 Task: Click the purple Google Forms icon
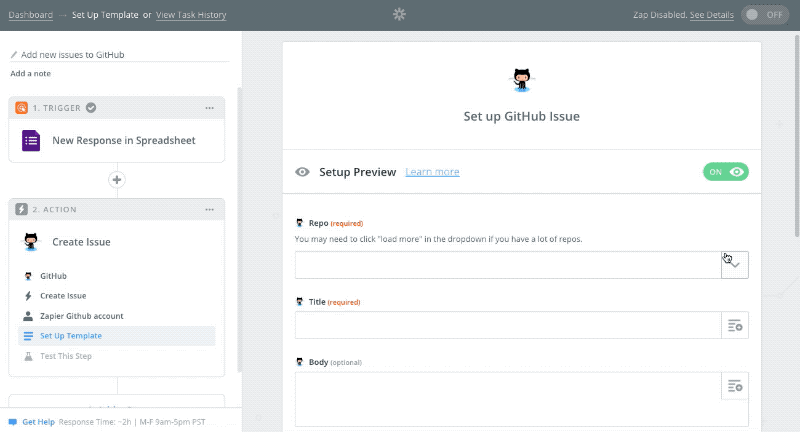point(31,140)
